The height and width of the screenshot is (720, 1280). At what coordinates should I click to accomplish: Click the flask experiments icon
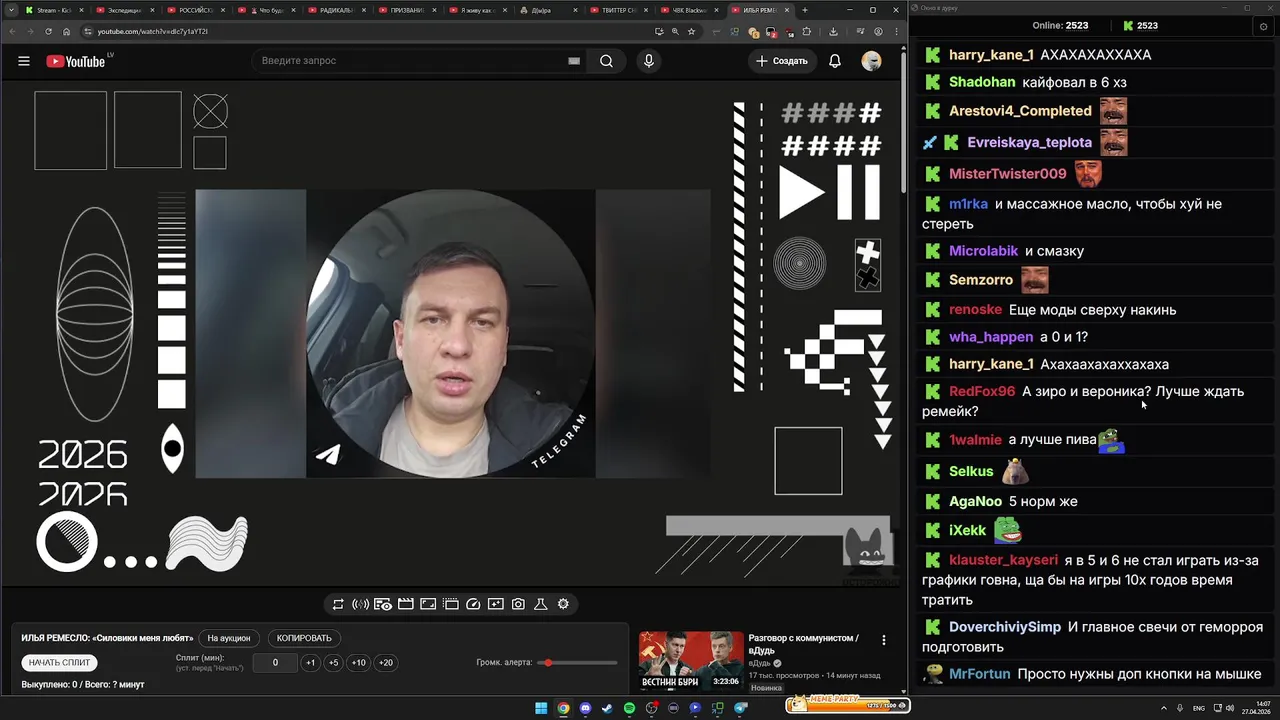[x=541, y=604]
